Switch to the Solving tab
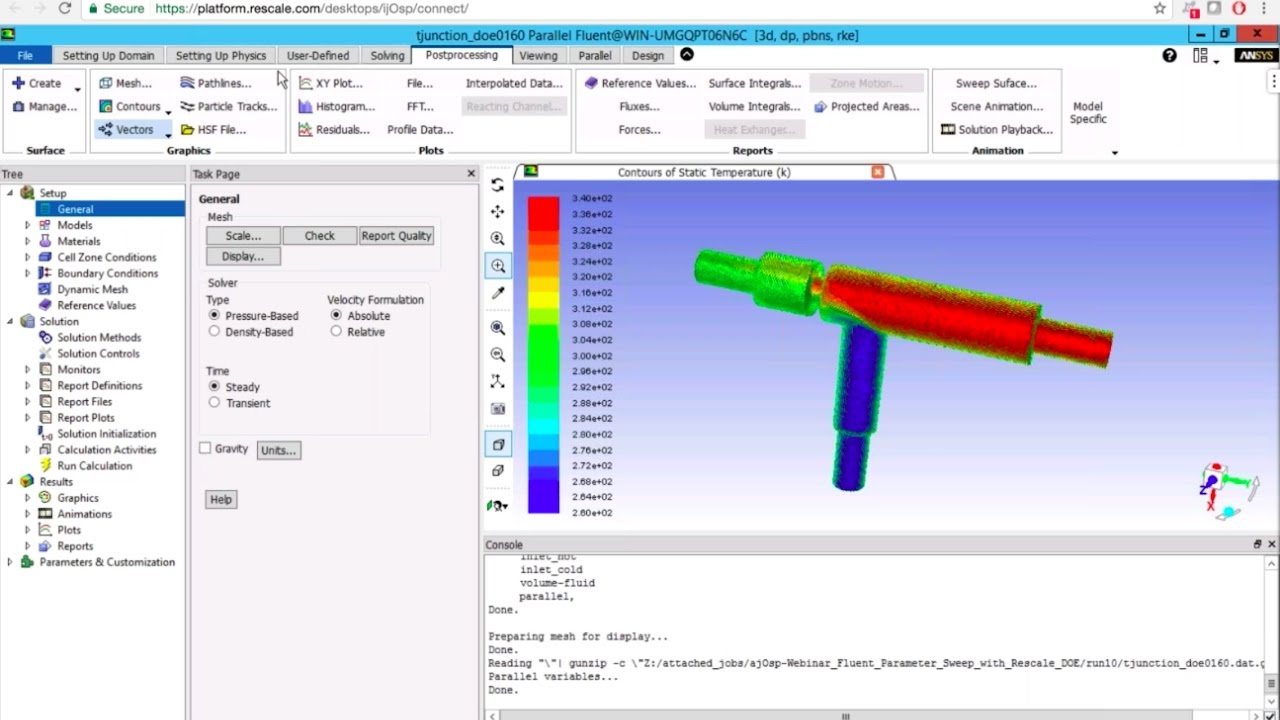 click(x=388, y=55)
